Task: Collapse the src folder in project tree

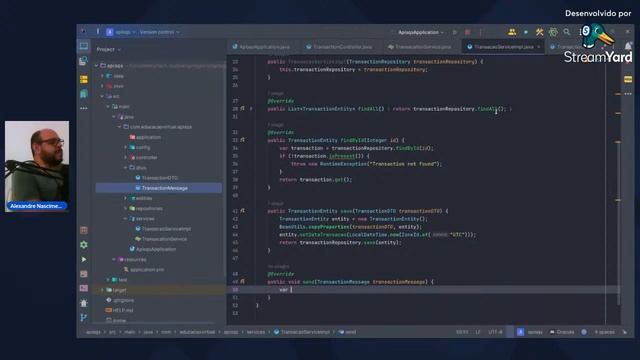Action: point(102,96)
